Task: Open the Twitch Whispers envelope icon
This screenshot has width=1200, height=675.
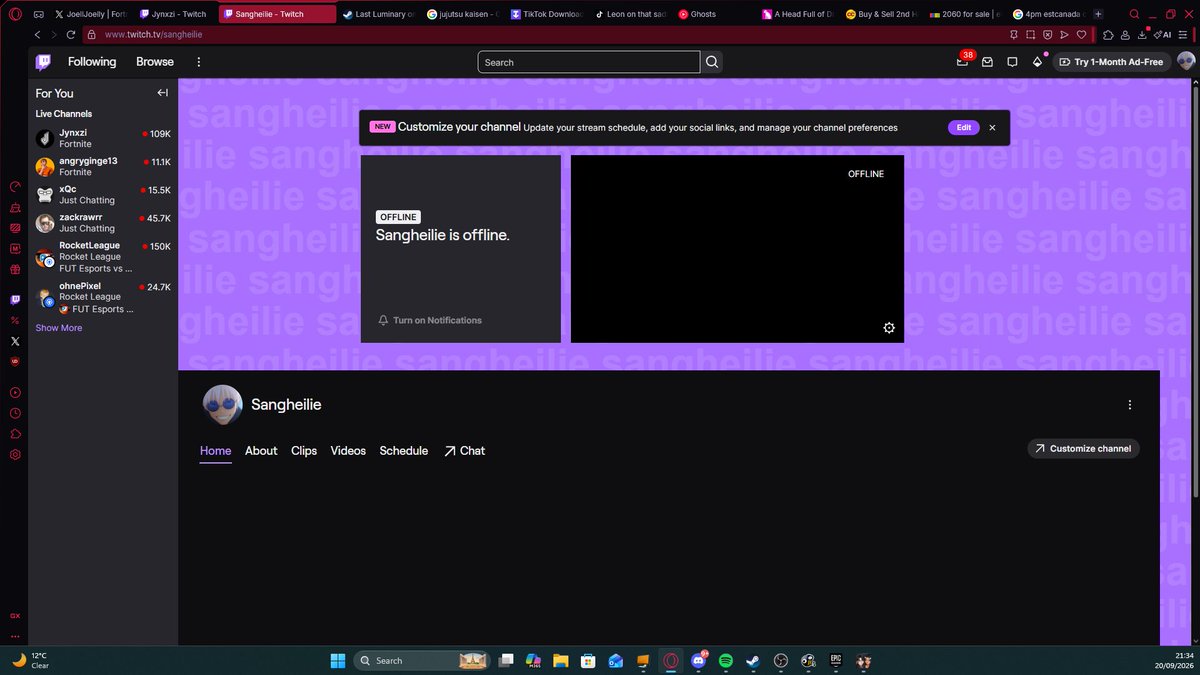Action: [x=987, y=62]
